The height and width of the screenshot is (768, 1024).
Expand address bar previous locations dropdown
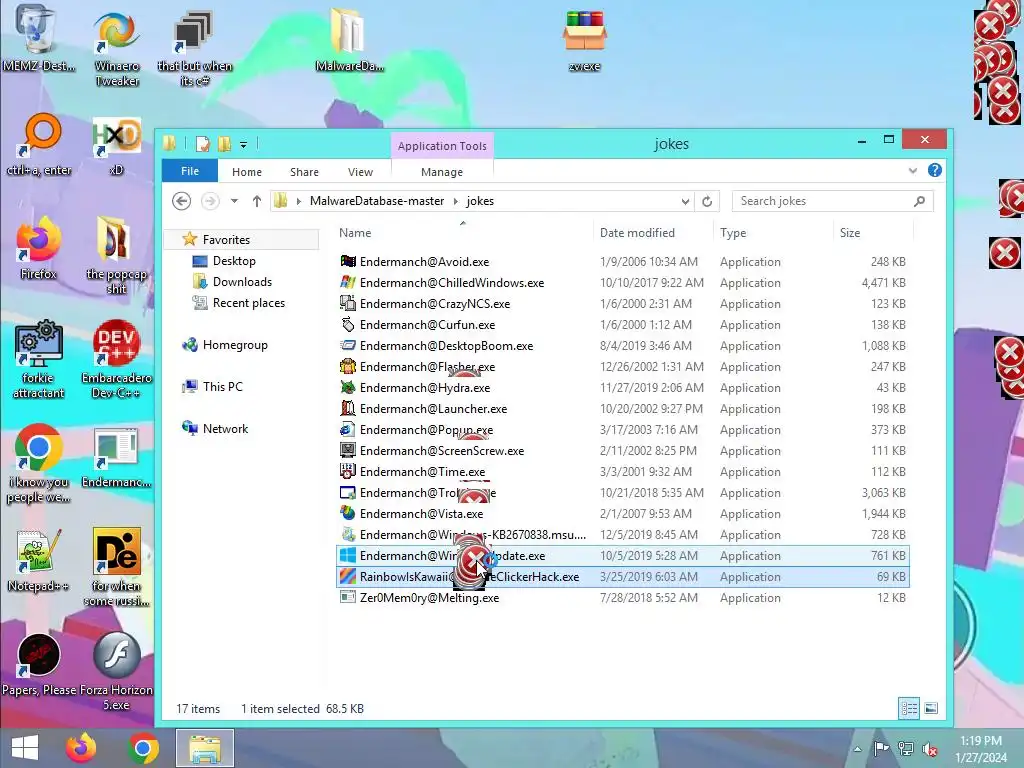point(685,201)
